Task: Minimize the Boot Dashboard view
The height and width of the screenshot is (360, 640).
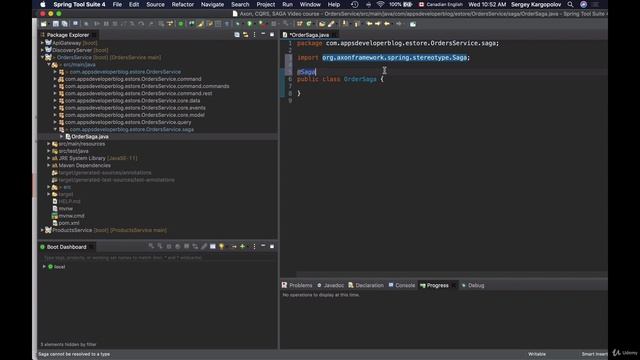Action: click(x=263, y=246)
